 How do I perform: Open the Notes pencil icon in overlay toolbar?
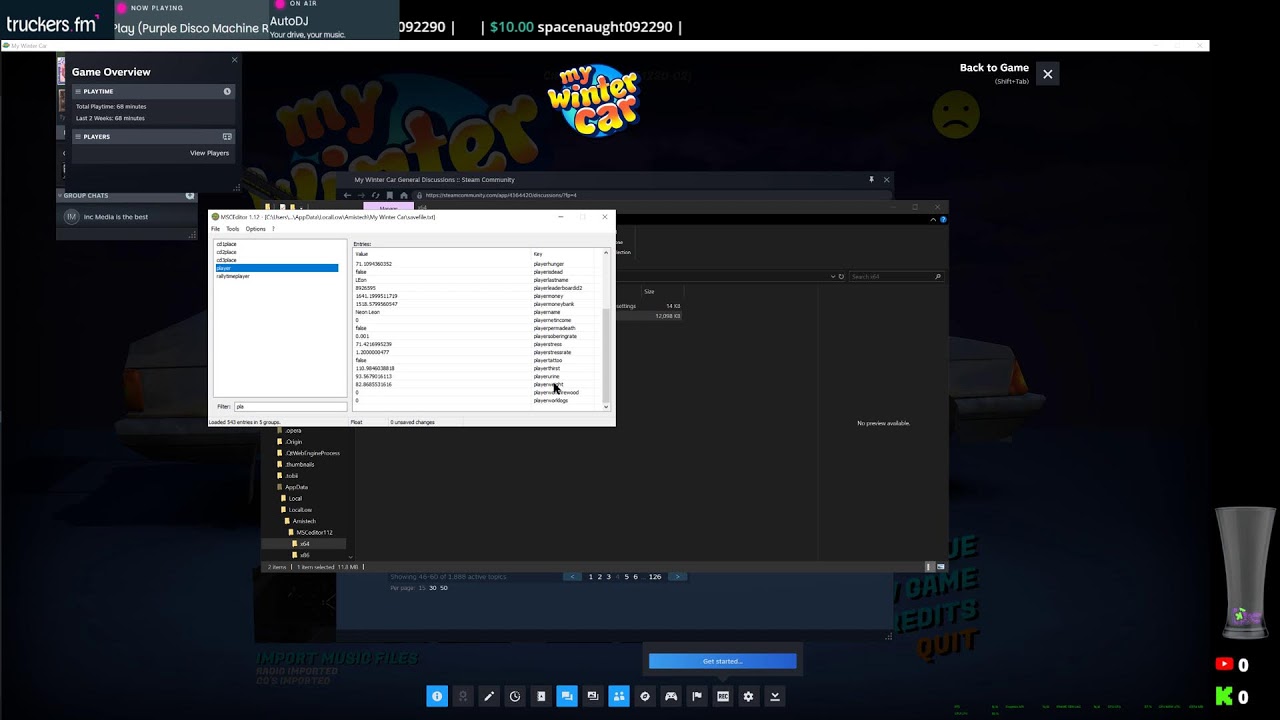click(489, 696)
